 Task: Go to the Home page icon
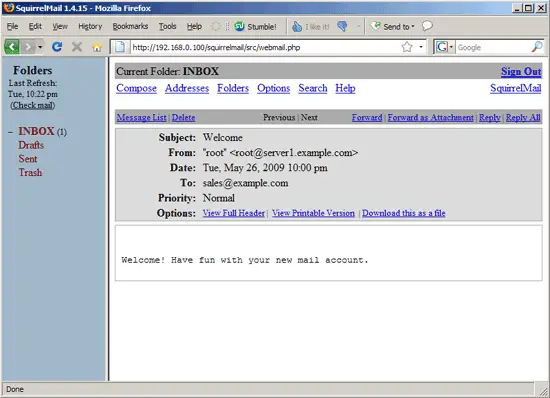[97, 47]
